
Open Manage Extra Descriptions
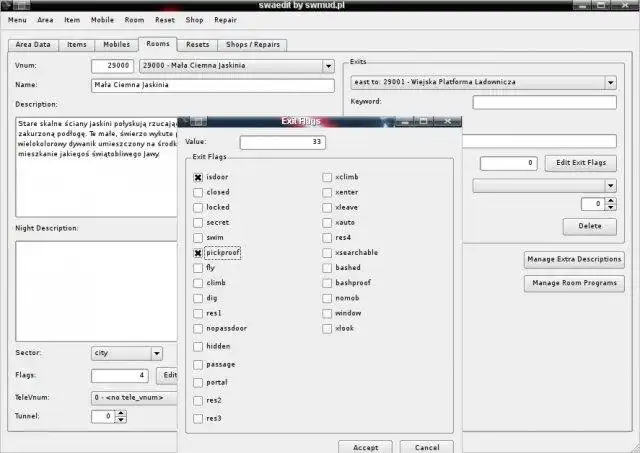tap(574, 260)
